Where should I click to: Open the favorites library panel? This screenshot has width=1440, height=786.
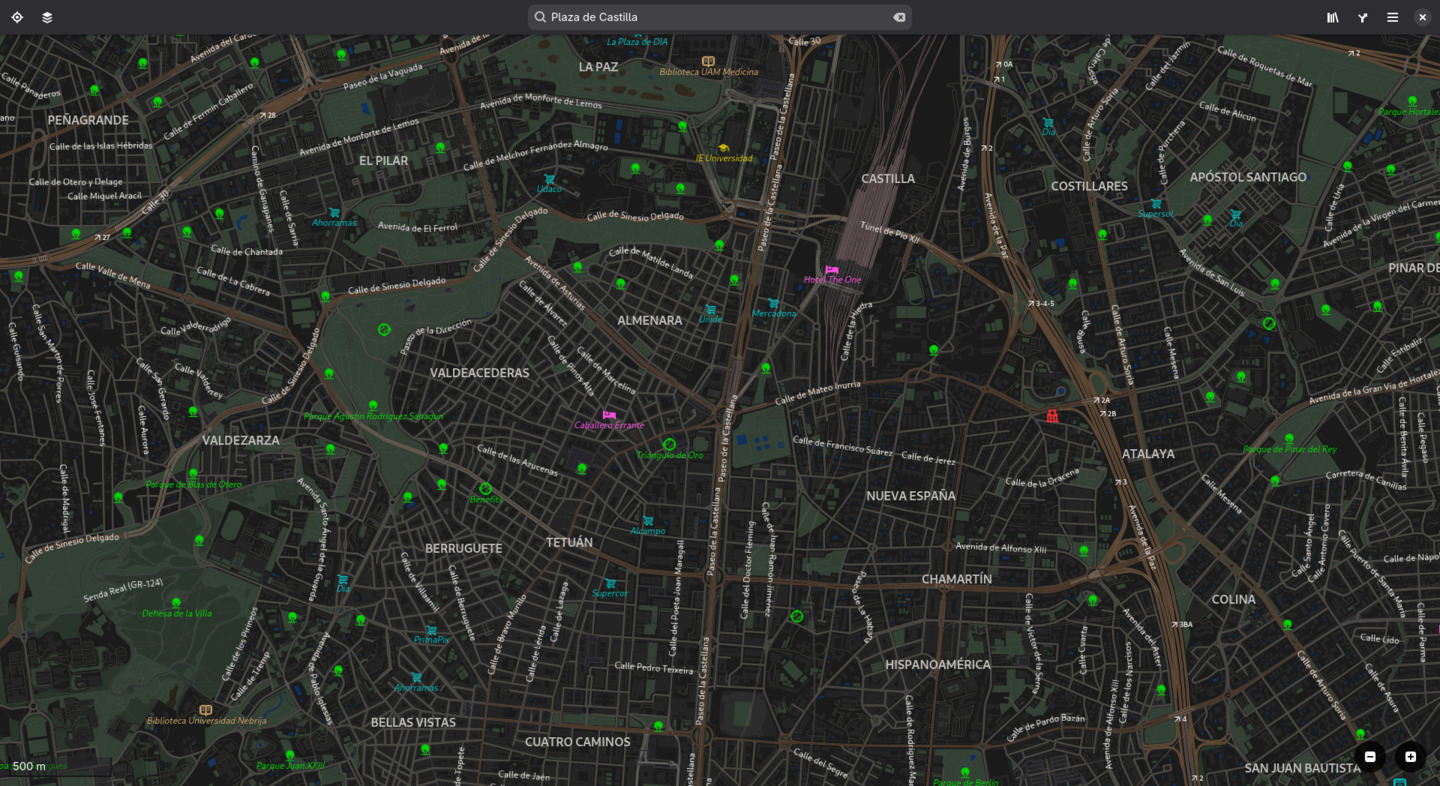pos(1333,17)
